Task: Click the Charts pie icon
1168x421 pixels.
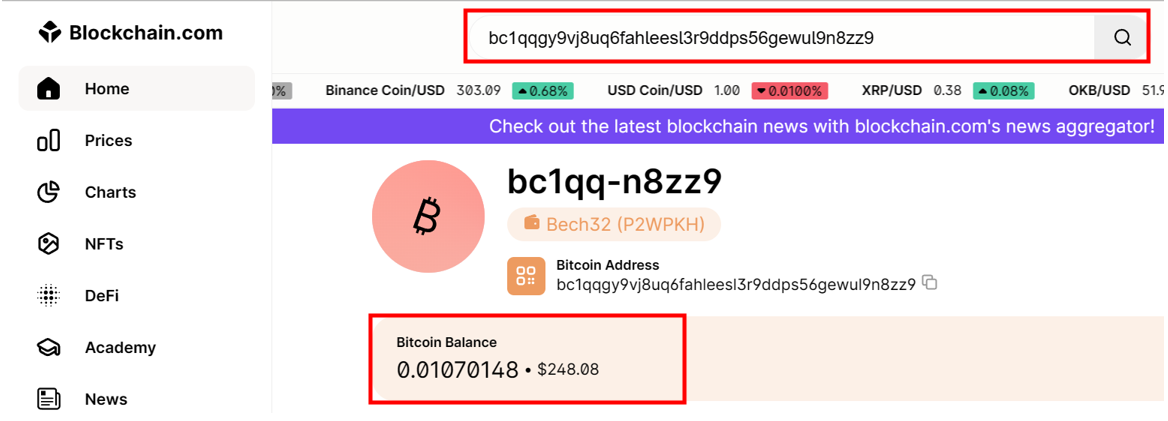Action: pyautogui.click(x=48, y=192)
